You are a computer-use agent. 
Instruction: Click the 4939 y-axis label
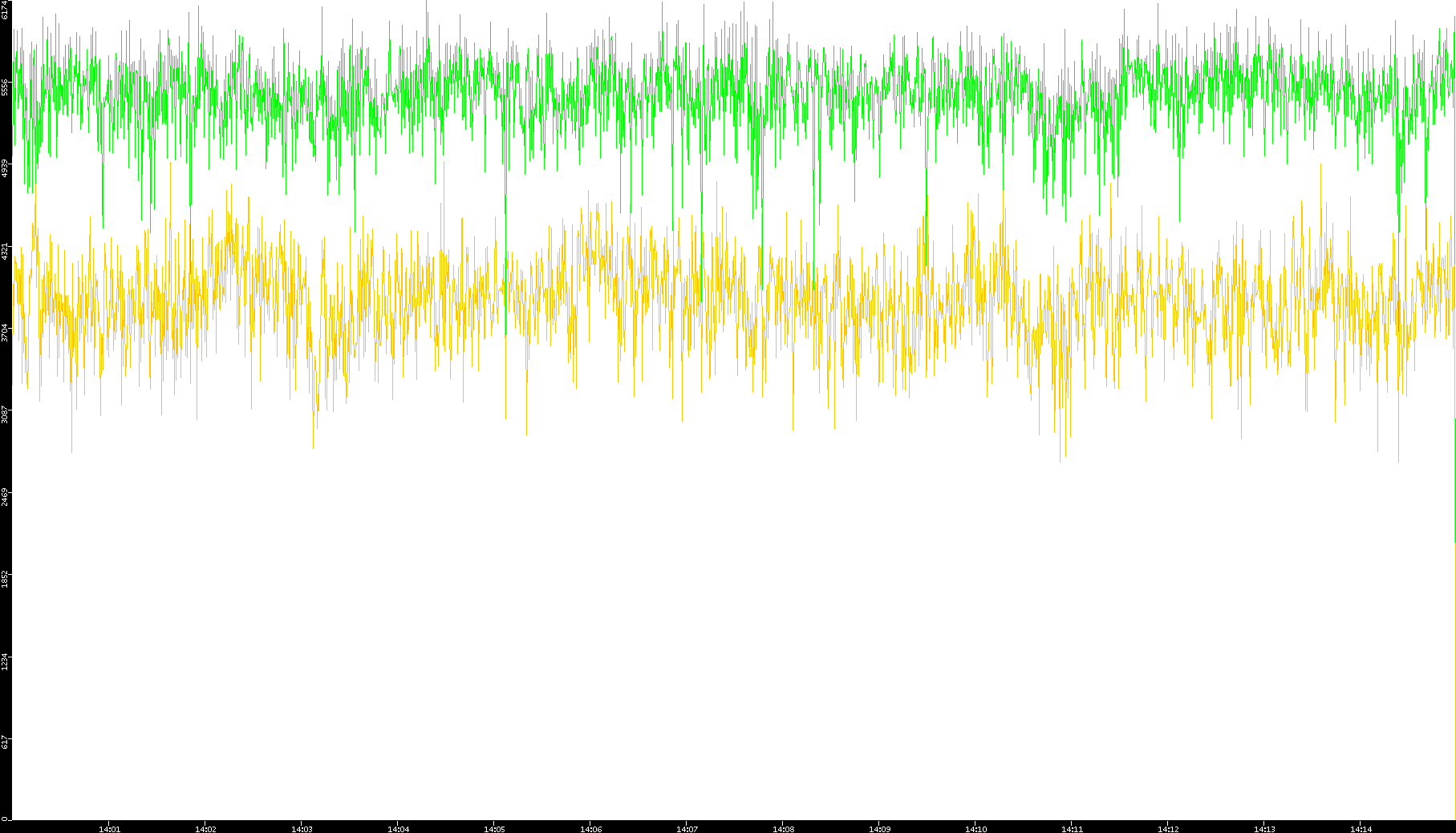5,169
